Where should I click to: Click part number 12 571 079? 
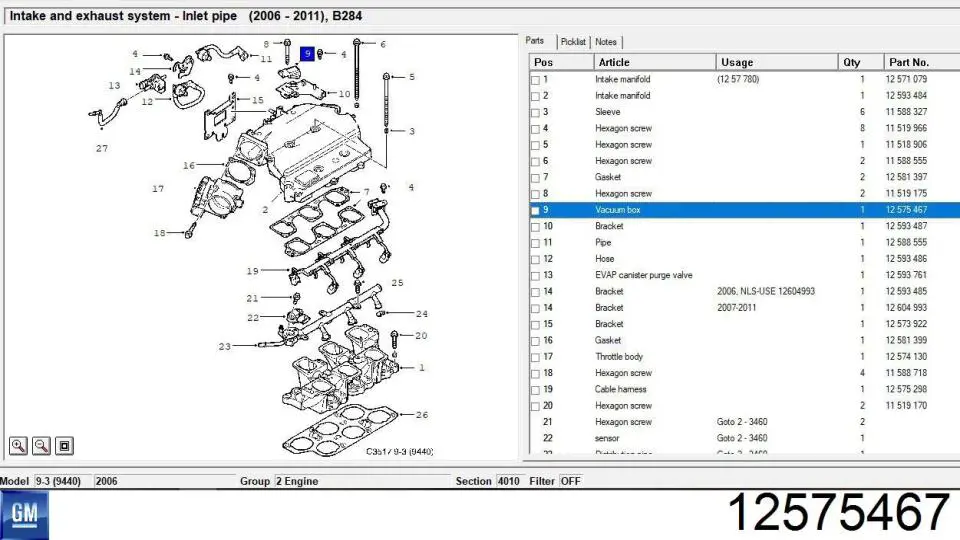[x=906, y=79]
